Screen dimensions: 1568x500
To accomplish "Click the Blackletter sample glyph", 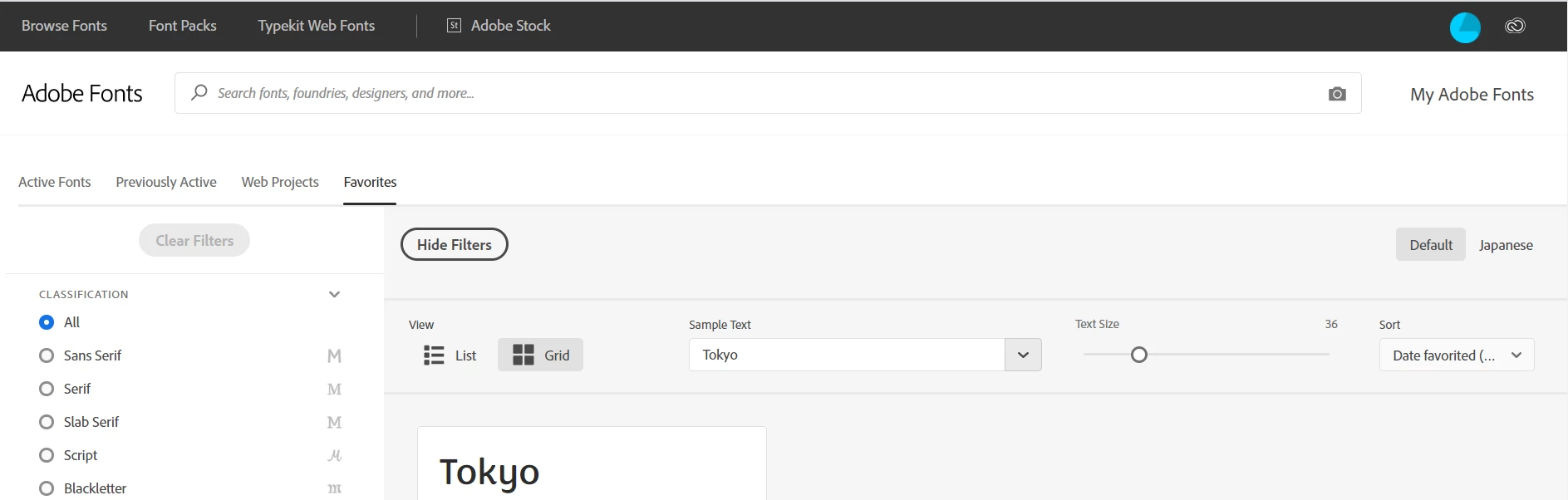I will click(x=334, y=489).
